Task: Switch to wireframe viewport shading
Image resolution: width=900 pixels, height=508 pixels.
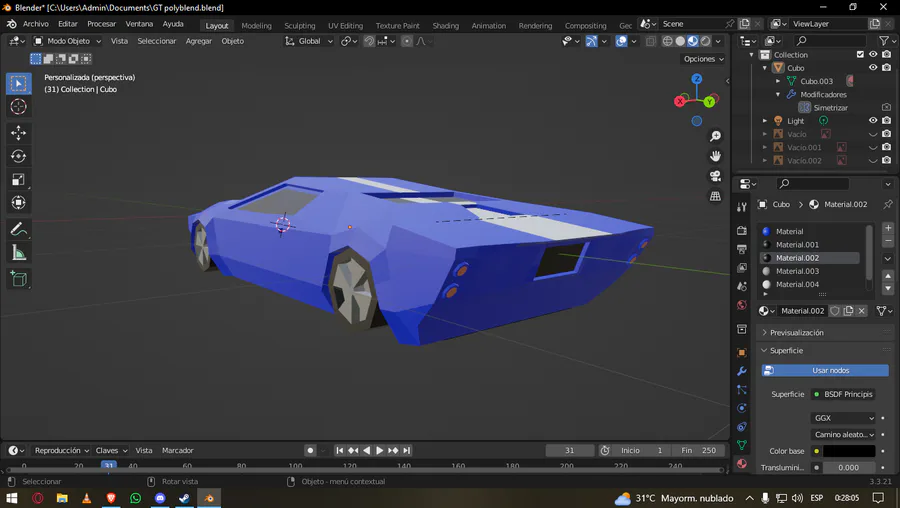Action: tap(668, 41)
